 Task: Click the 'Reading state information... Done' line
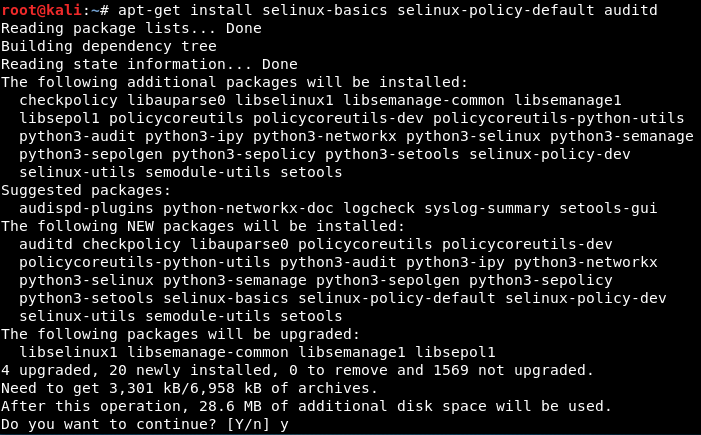[149, 64]
